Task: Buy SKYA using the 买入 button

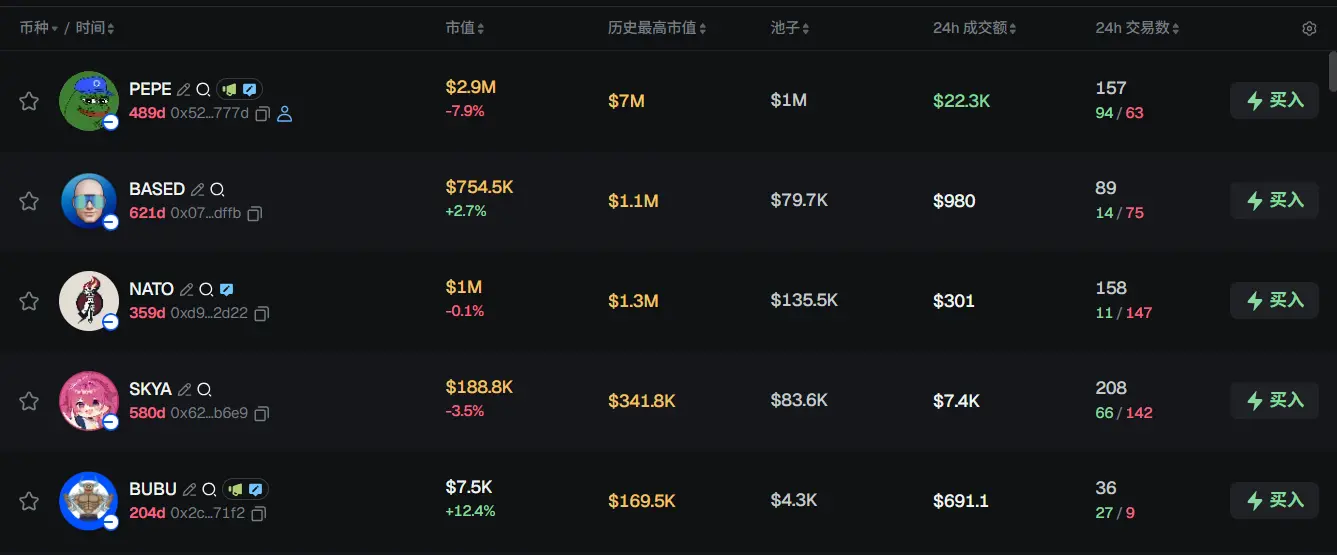Action: pyautogui.click(x=1274, y=401)
